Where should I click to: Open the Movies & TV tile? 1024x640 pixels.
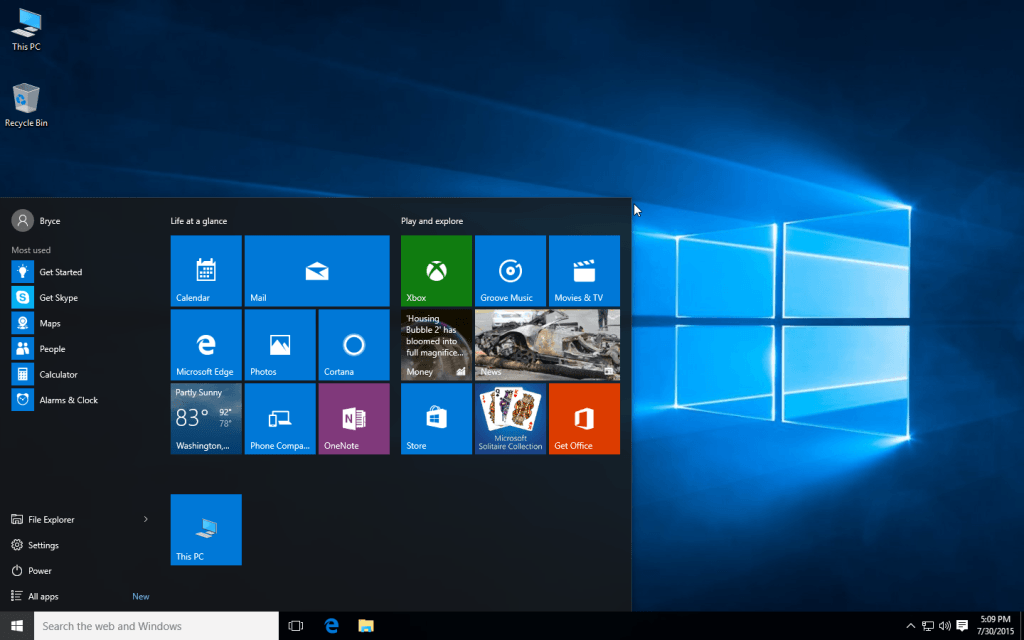point(584,270)
